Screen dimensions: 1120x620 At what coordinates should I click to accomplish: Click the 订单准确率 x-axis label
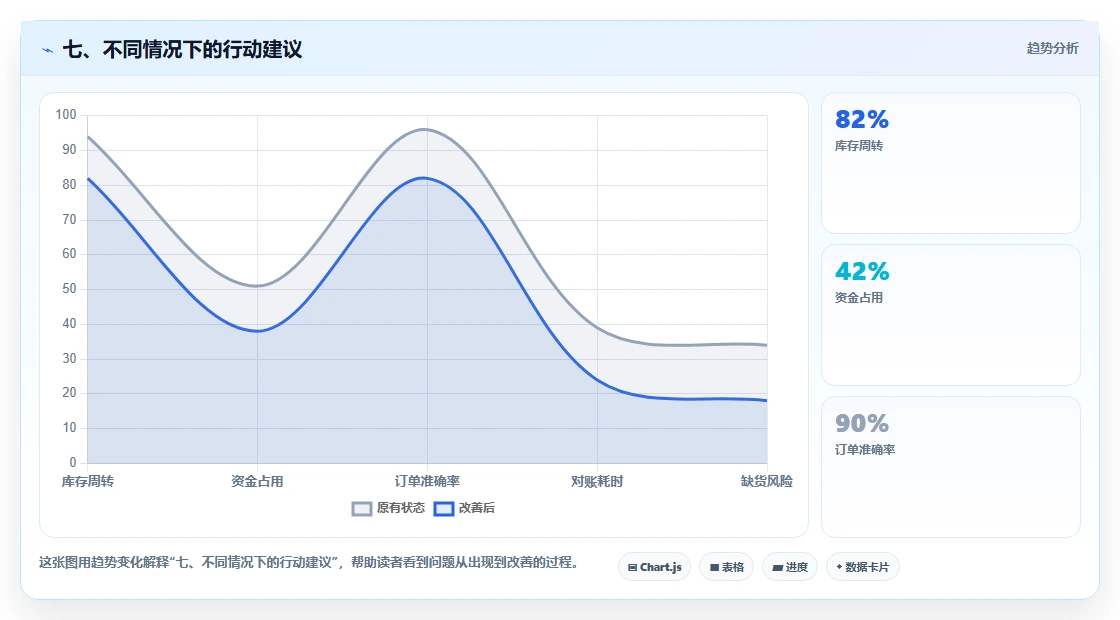427,481
